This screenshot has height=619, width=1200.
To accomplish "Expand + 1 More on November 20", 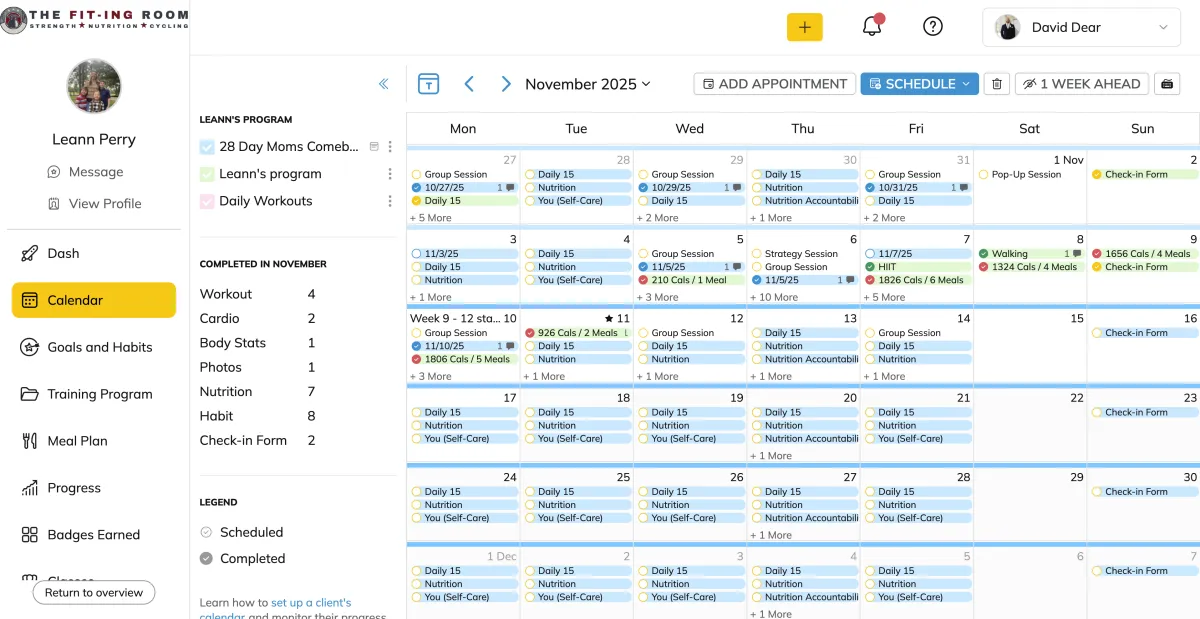I will pyautogui.click(x=771, y=456).
